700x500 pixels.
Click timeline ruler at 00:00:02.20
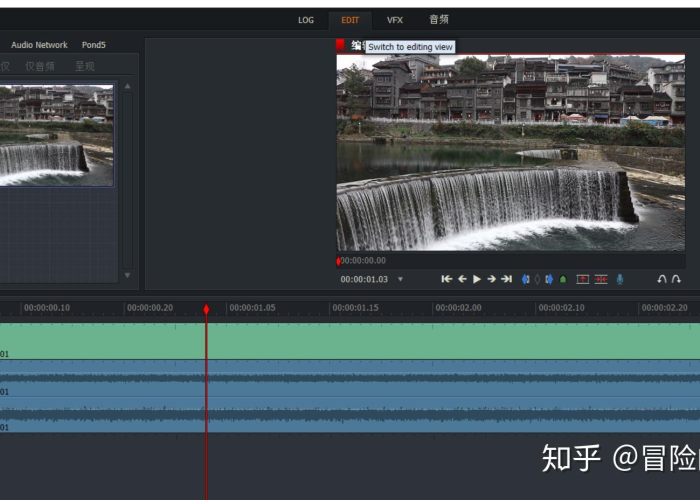click(664, 308)
